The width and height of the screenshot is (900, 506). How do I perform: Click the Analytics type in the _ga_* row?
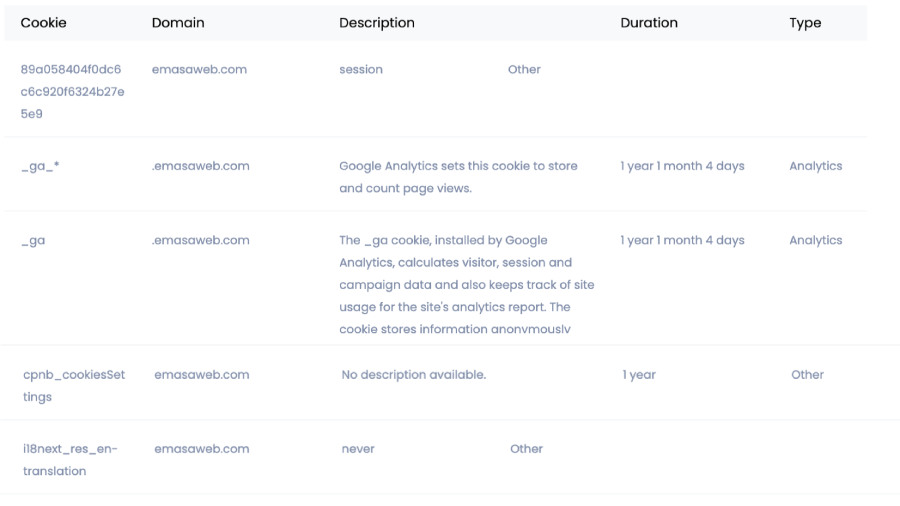[815, 166]
